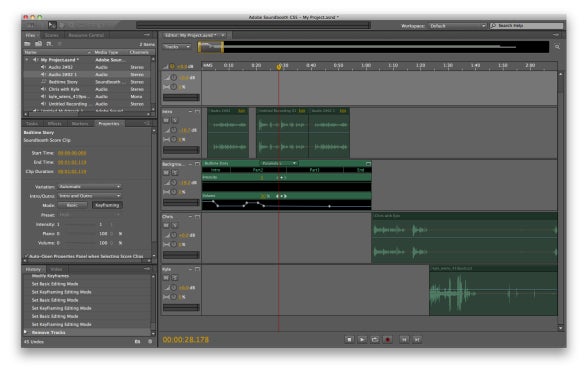Select Remove Tracks history entry
This screenshot has height=373, width=586.
pos(88,332)
